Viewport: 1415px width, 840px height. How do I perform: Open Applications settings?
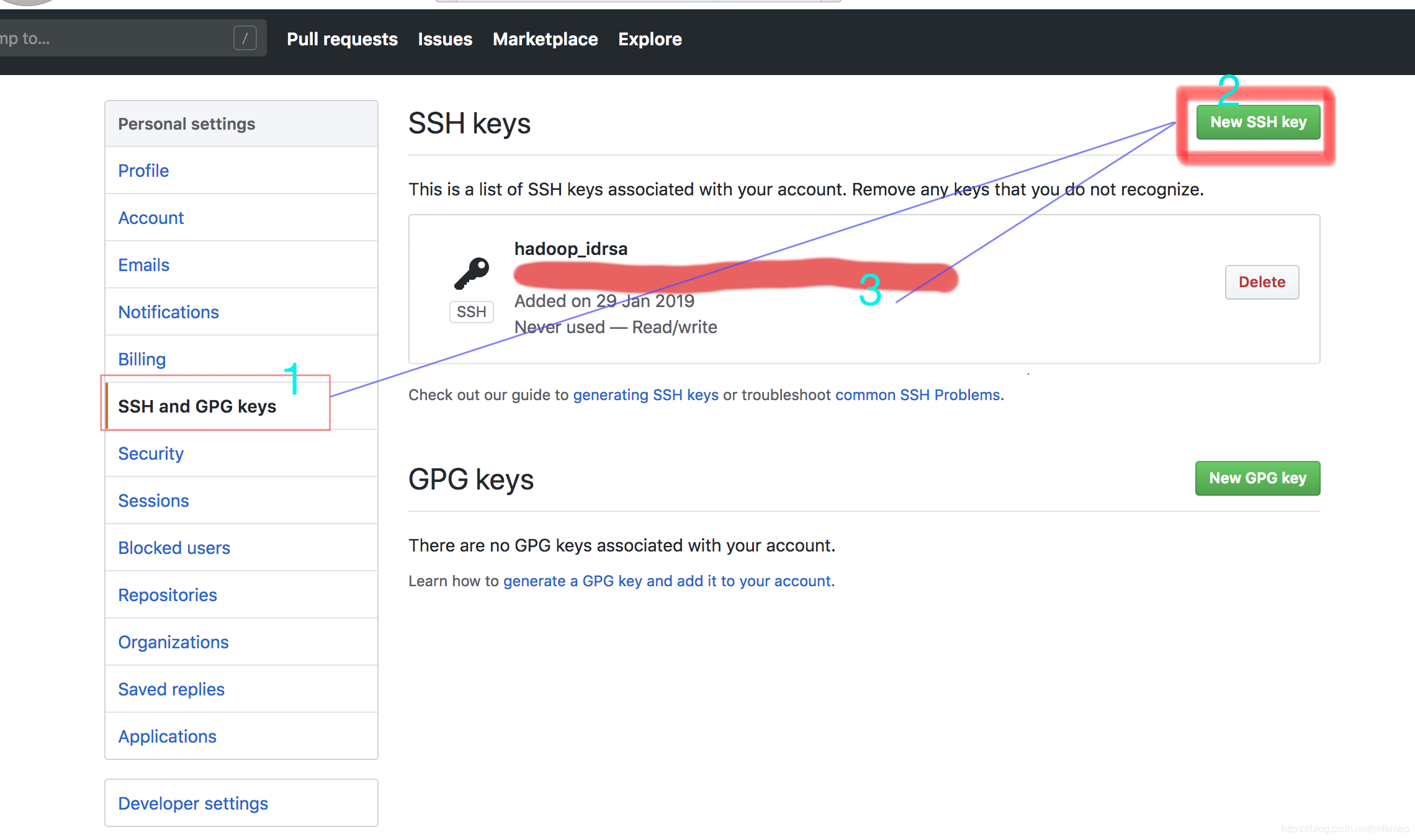tap(241, 736)
